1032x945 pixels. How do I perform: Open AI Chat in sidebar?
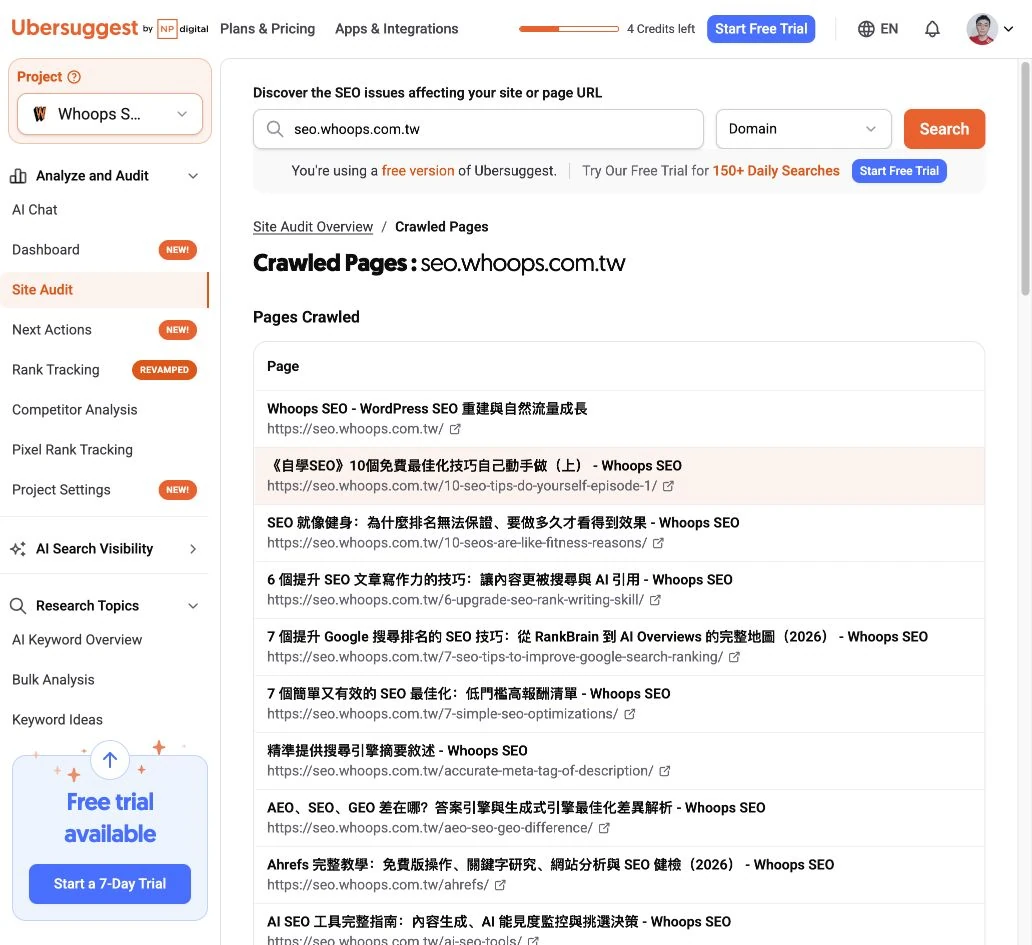(x=35, y=210)
